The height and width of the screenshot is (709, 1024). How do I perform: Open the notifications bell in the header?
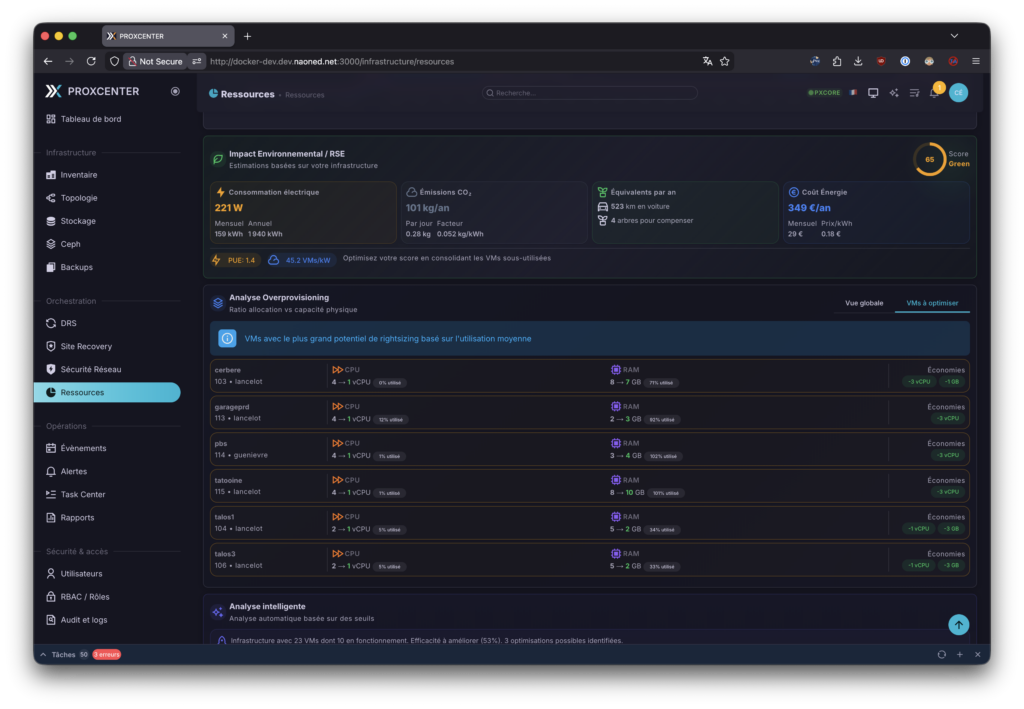(x=934, y=93)
